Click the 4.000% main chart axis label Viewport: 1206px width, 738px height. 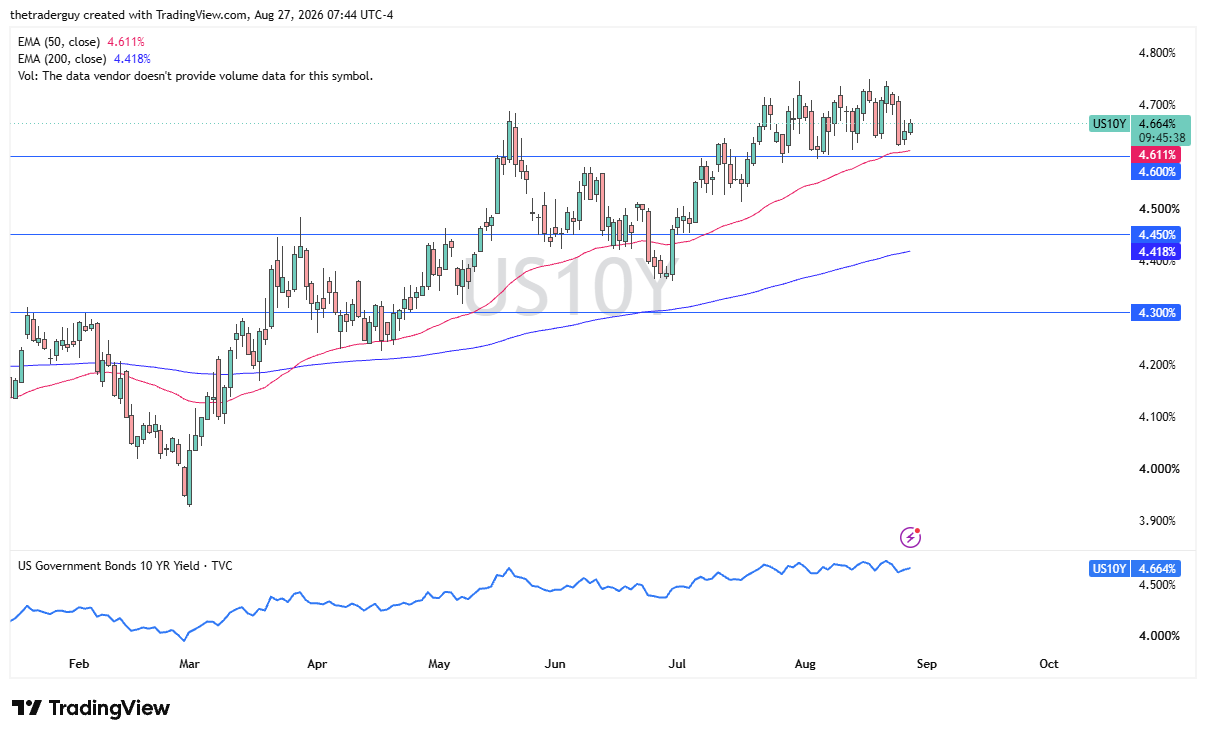coord(1157,469)
